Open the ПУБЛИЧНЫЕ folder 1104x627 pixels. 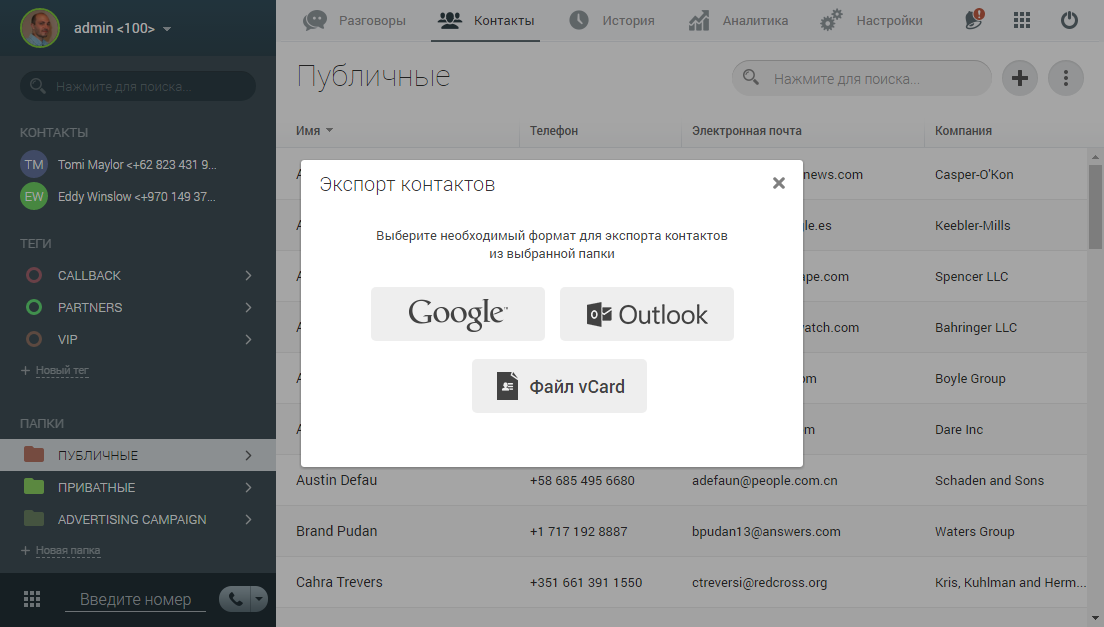(x=98, y=455)
